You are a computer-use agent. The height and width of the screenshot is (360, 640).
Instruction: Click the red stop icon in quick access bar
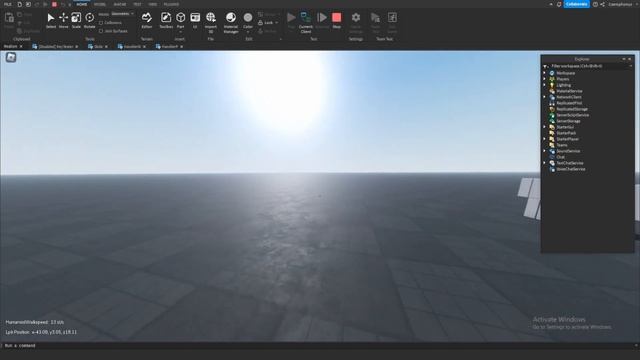point(54,4)
